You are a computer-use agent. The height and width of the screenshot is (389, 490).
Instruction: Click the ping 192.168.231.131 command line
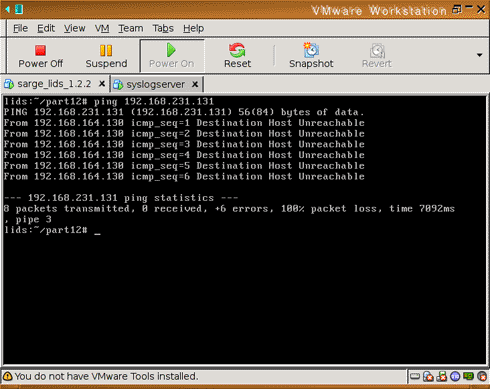tap(109, 102)
